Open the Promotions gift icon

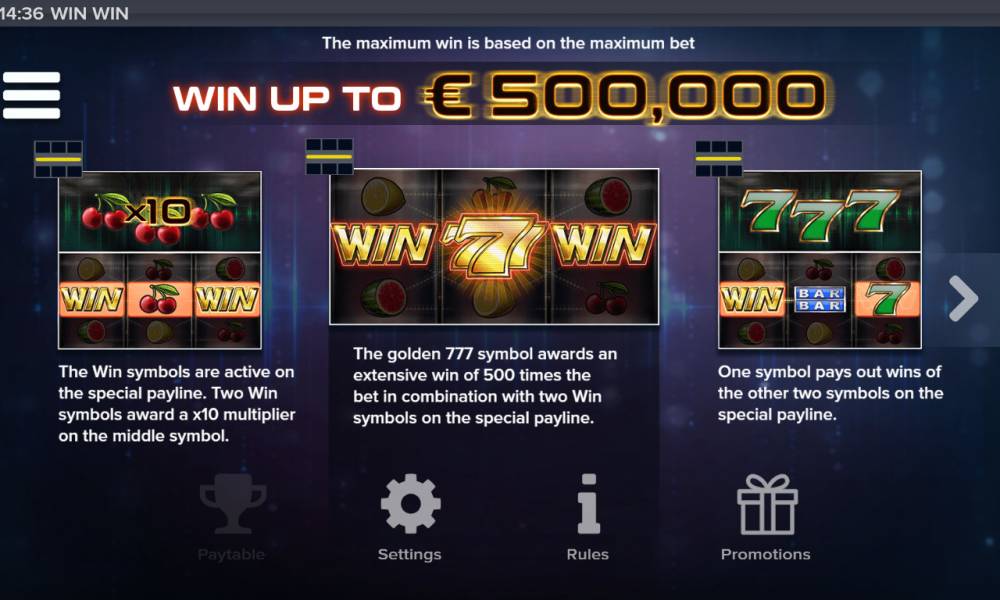[x=767, y=504]
